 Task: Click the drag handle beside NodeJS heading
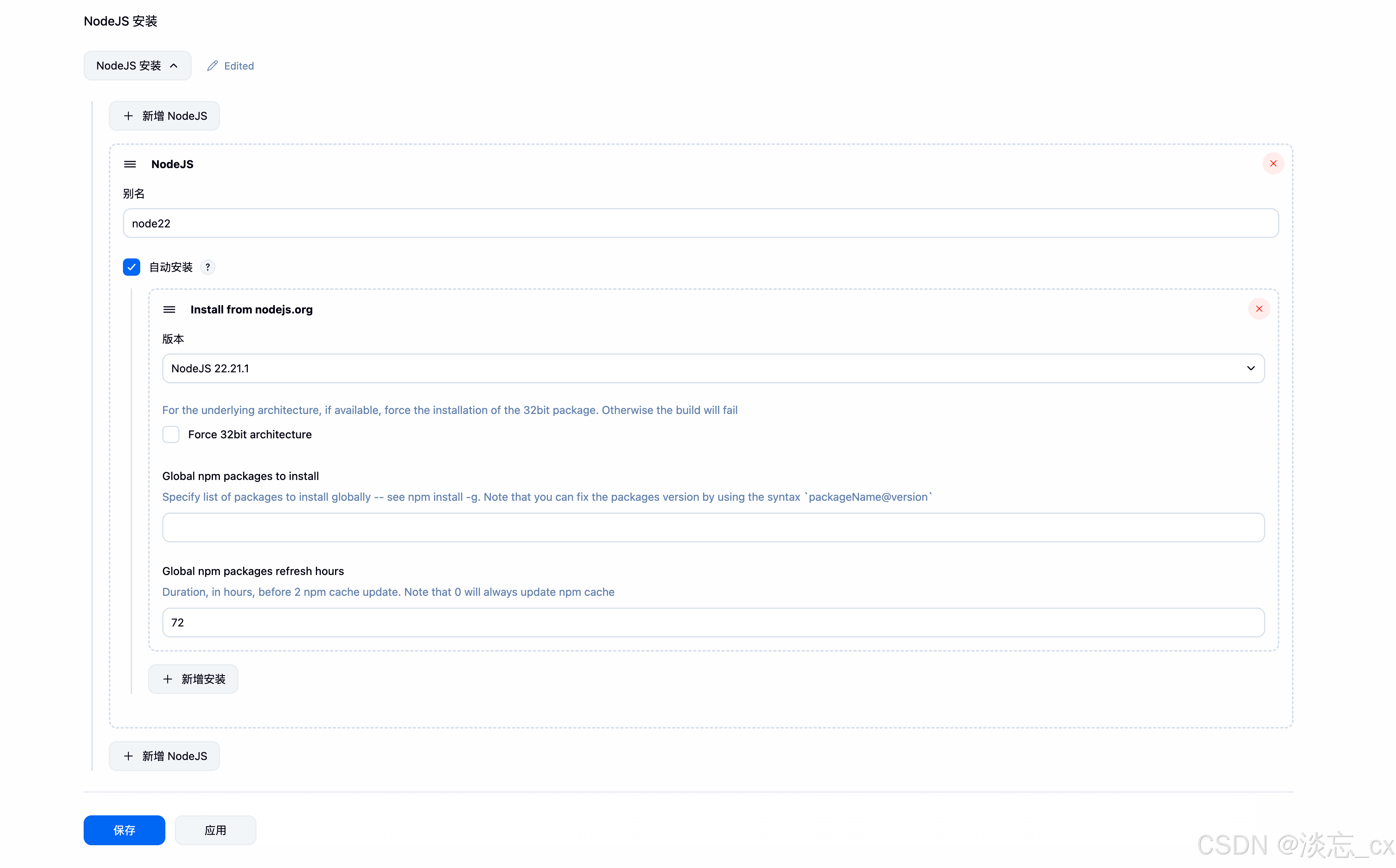point(130,164)
